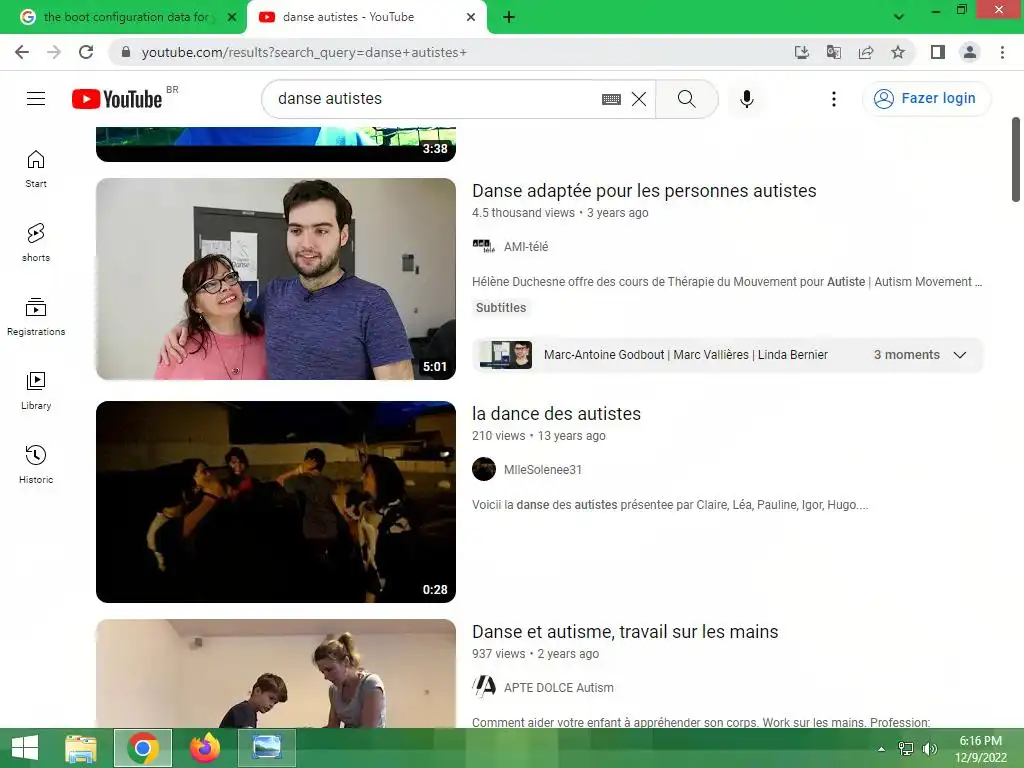Open the Chrome three-dot menu
This screenshot has height=768, width=1024.
[x=1002, y=52]
